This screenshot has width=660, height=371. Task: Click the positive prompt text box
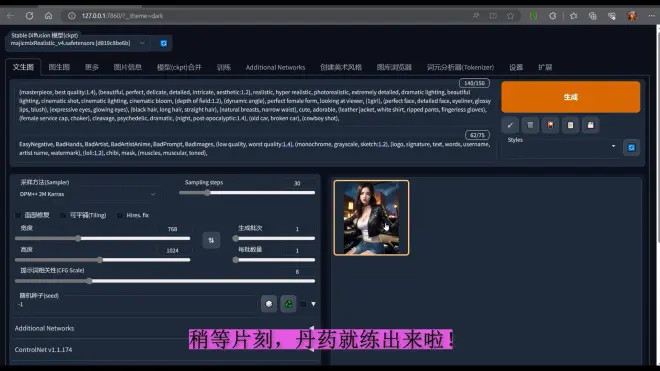[x=255, y=105]
